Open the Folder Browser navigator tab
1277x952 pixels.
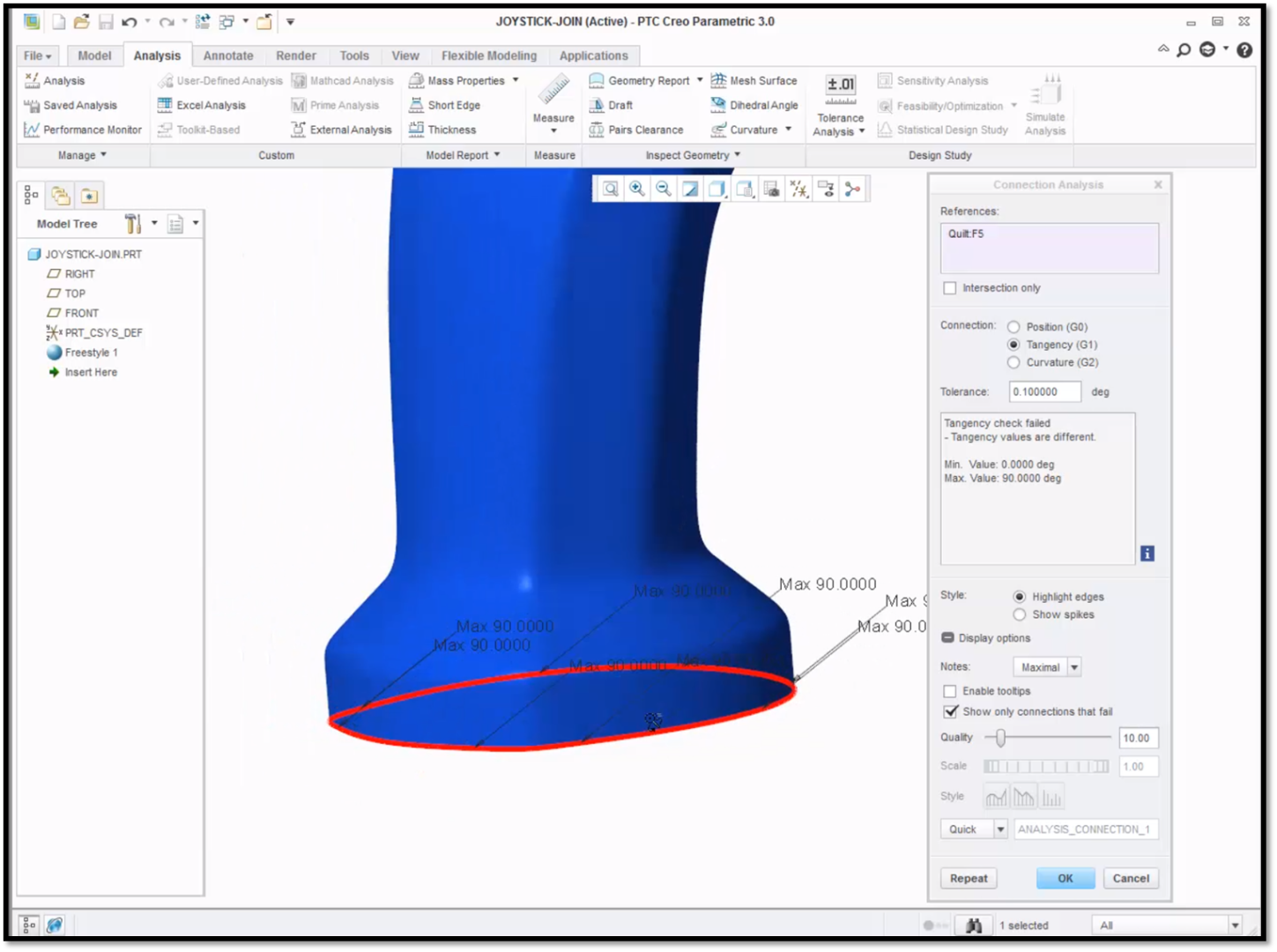tap(61, 195)
